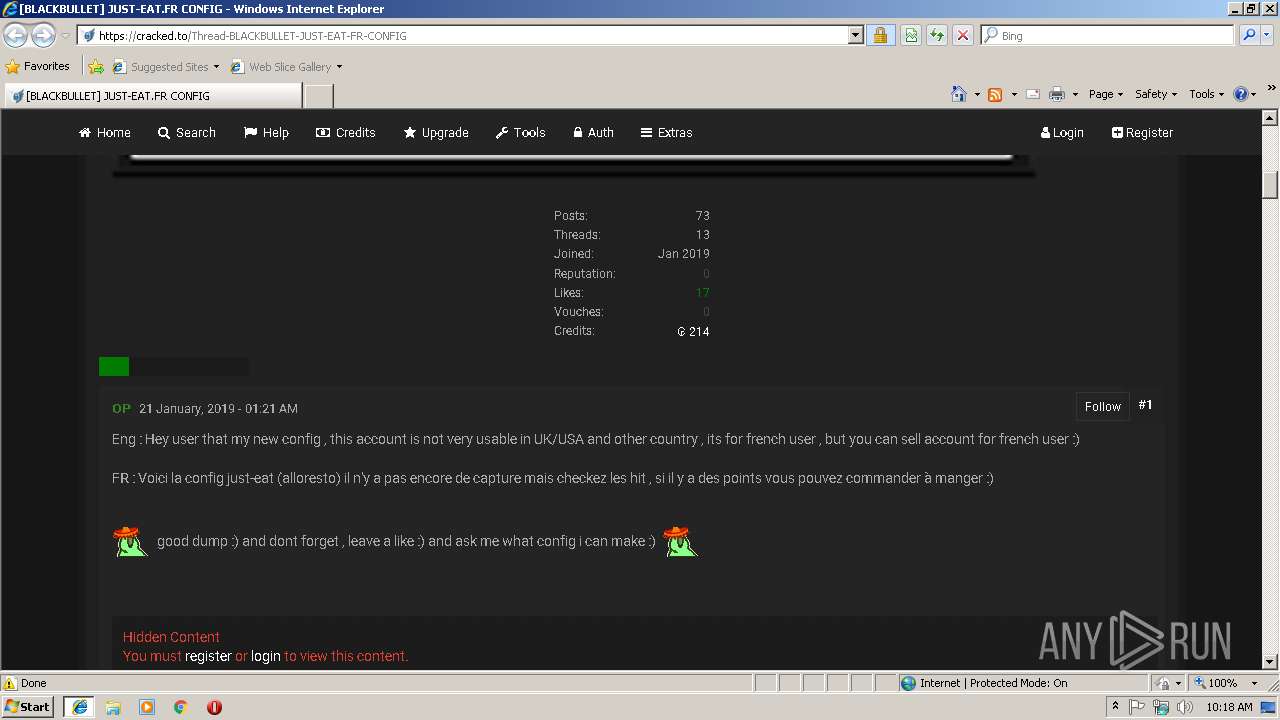Click the Credits value 214
The image size is (1280, 720).
[694, 331]
